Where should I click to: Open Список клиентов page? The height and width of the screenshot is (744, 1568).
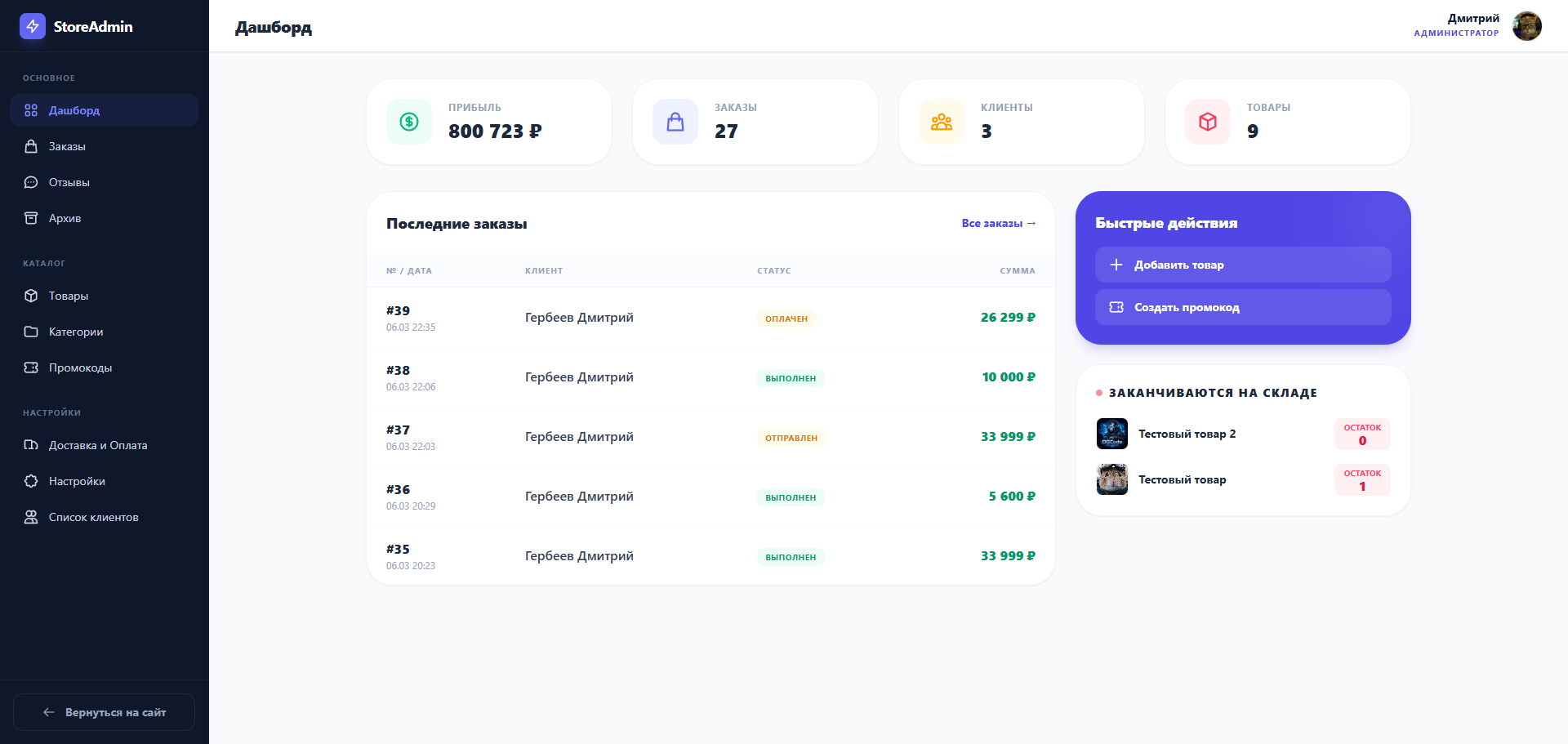[x=93, y=517]
